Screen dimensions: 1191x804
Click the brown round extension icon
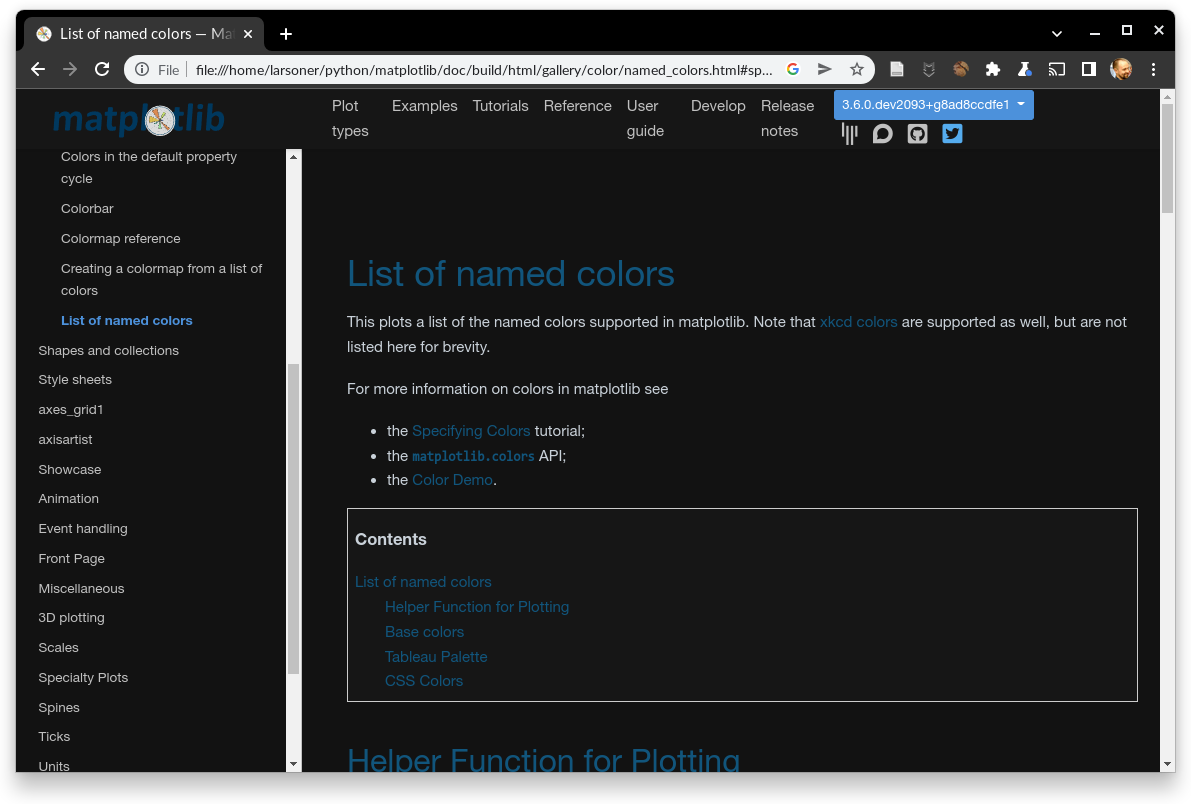pyautogui.click(x=961, y=69)
